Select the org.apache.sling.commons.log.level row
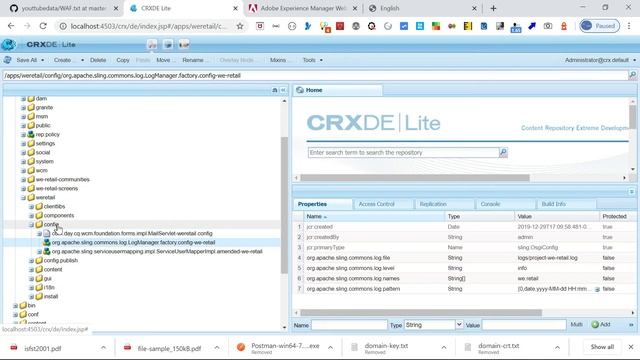This screenshot has width=640, height=360. coord(464,268)
